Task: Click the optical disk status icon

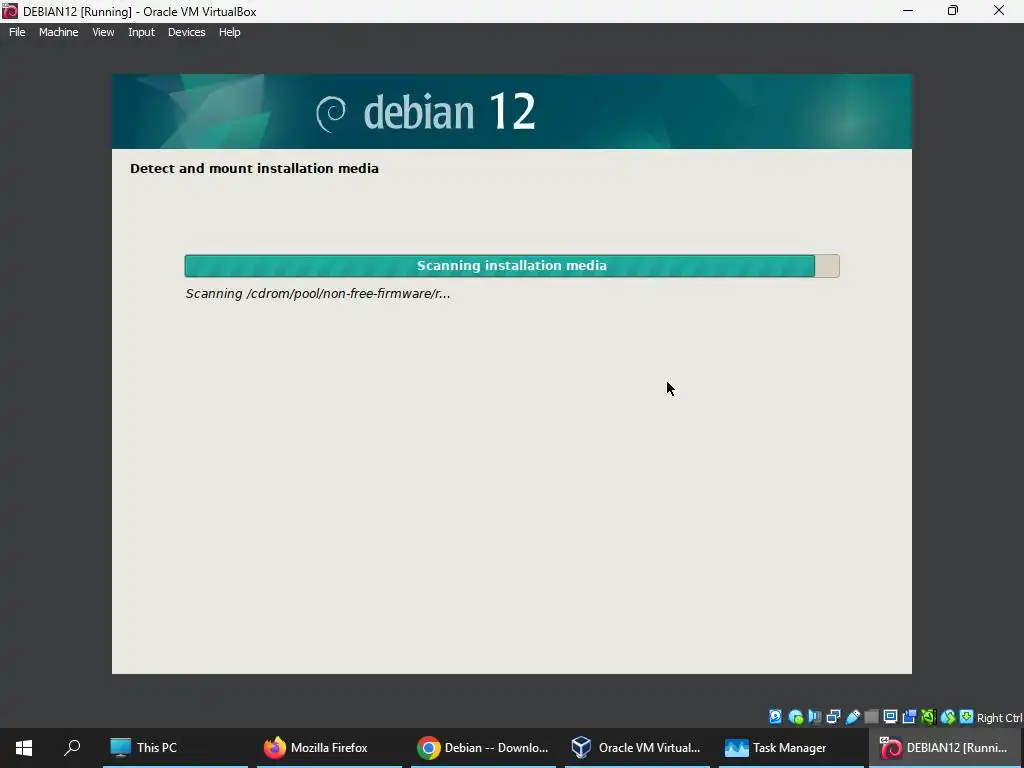Action: pyautogui.click(x=795, y=717)
